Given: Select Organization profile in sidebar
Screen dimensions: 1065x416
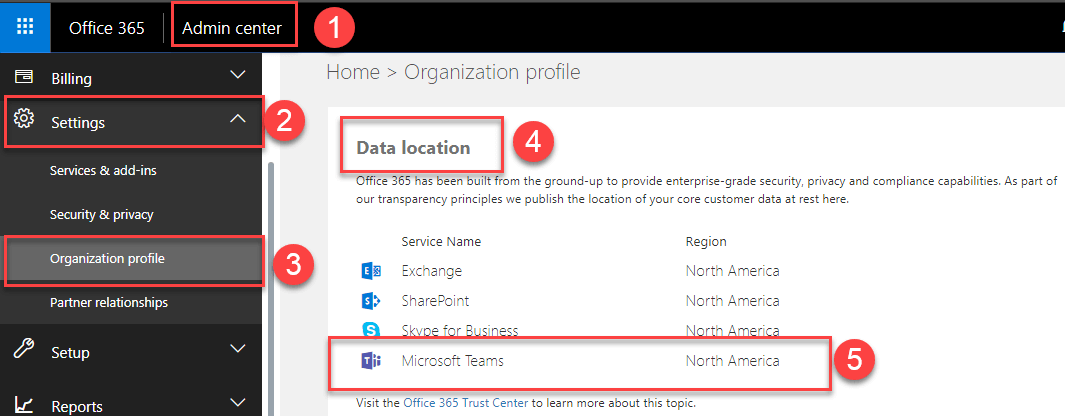Looking at the screenshot, I should point(107,259).
